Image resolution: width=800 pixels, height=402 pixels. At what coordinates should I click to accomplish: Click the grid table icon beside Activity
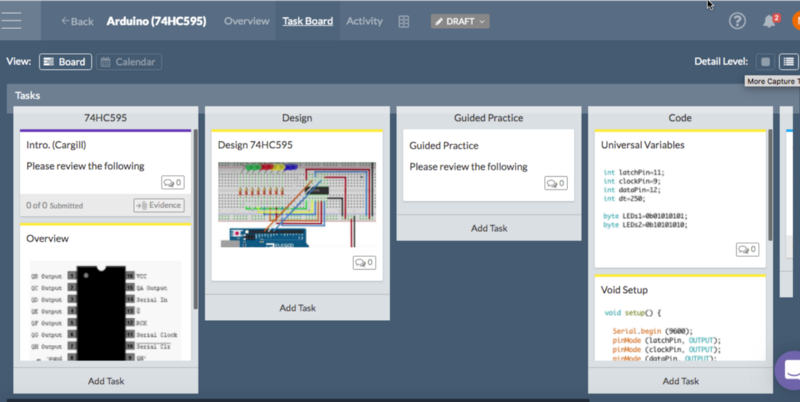pyautogui.click(x=403, y=21)
